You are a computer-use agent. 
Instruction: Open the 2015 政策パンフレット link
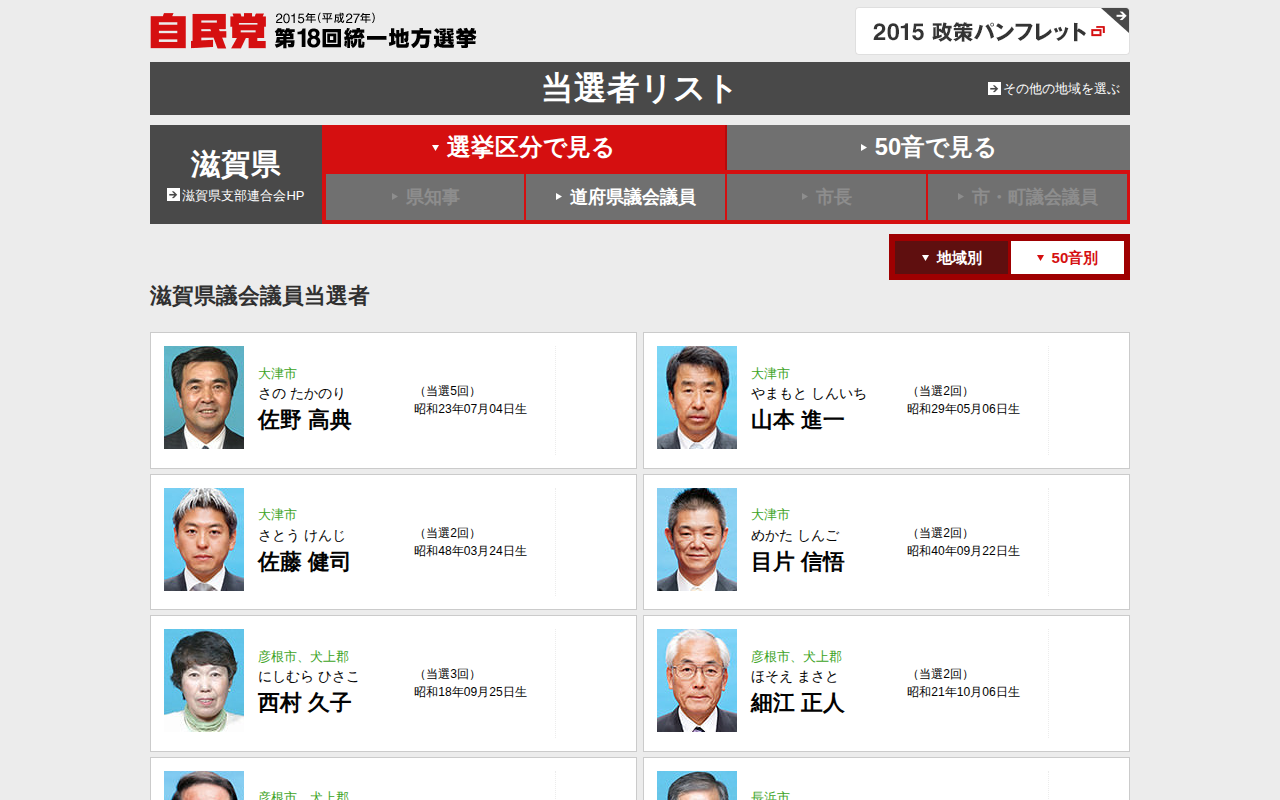point(992,31)
